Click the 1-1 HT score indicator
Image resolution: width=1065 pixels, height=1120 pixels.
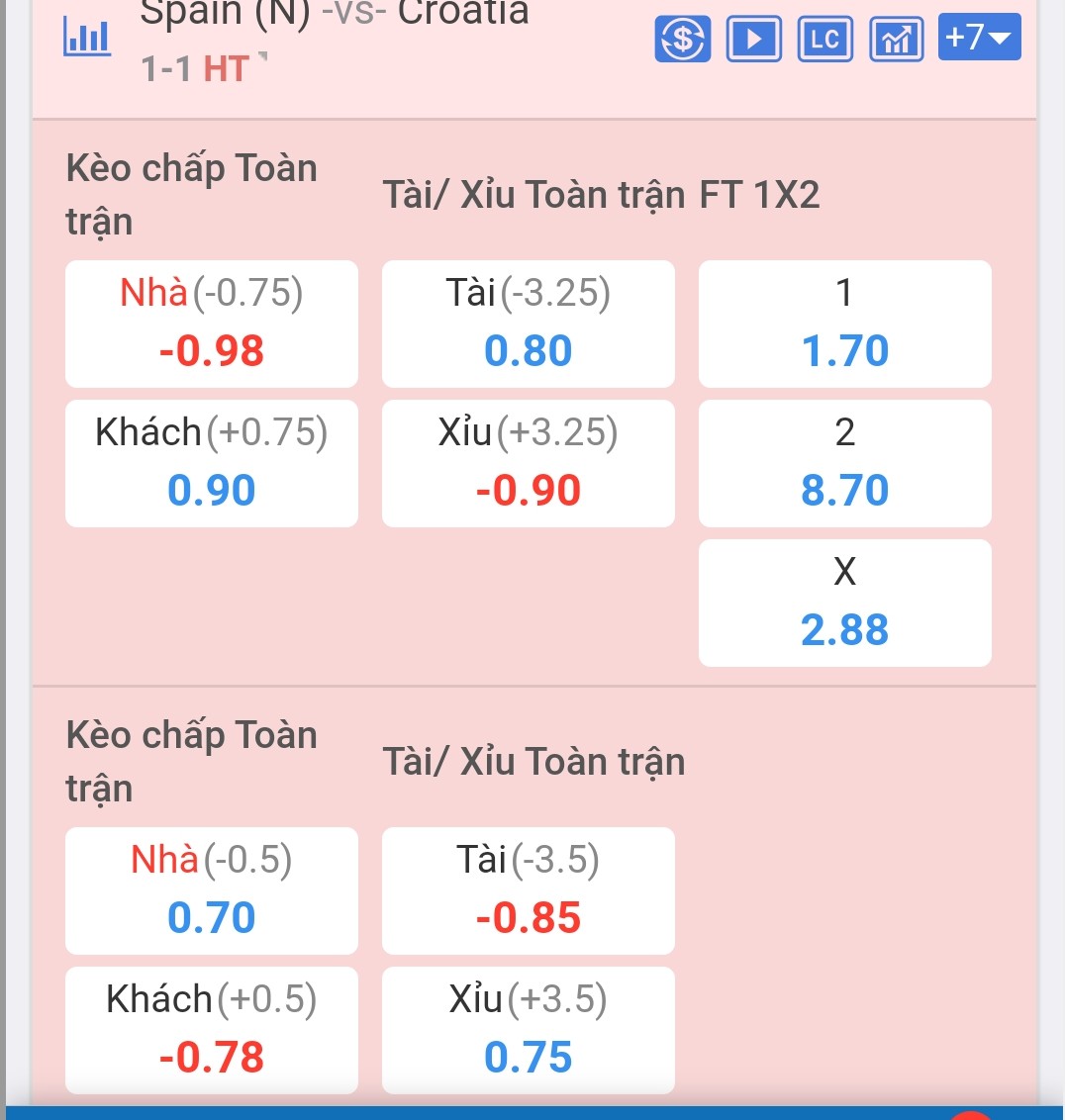(195, 69)
